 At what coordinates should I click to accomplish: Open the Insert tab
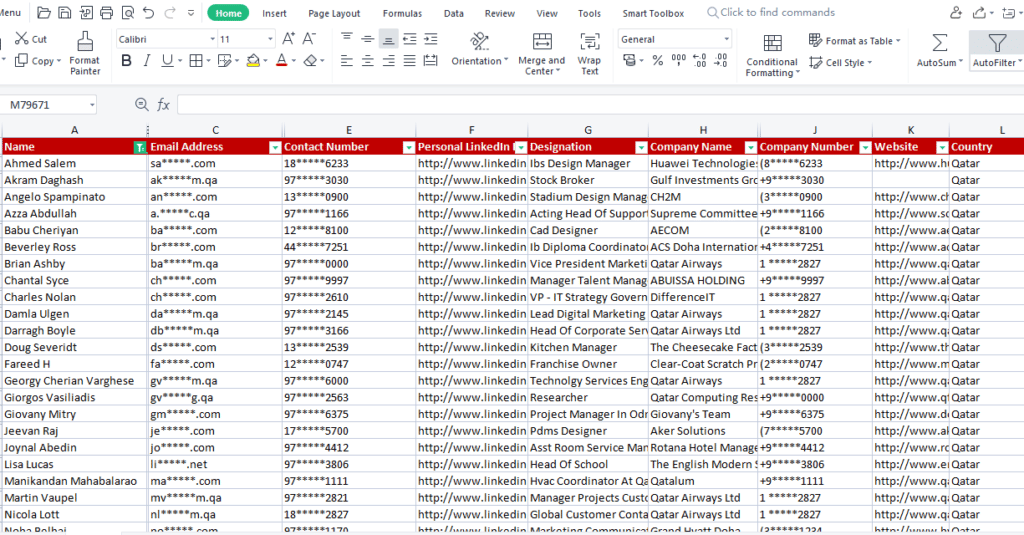pyautogui.click(x=274, y=13)
